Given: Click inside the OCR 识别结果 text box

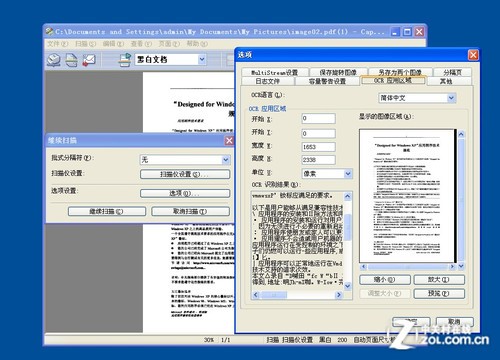Looking at the screenshot, I should click(298, 241).
